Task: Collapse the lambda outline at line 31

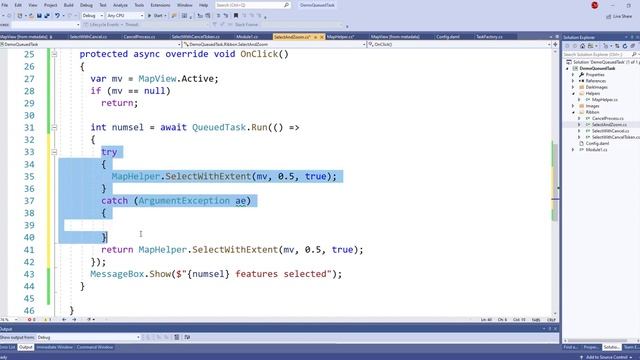Action: (54, 127)
